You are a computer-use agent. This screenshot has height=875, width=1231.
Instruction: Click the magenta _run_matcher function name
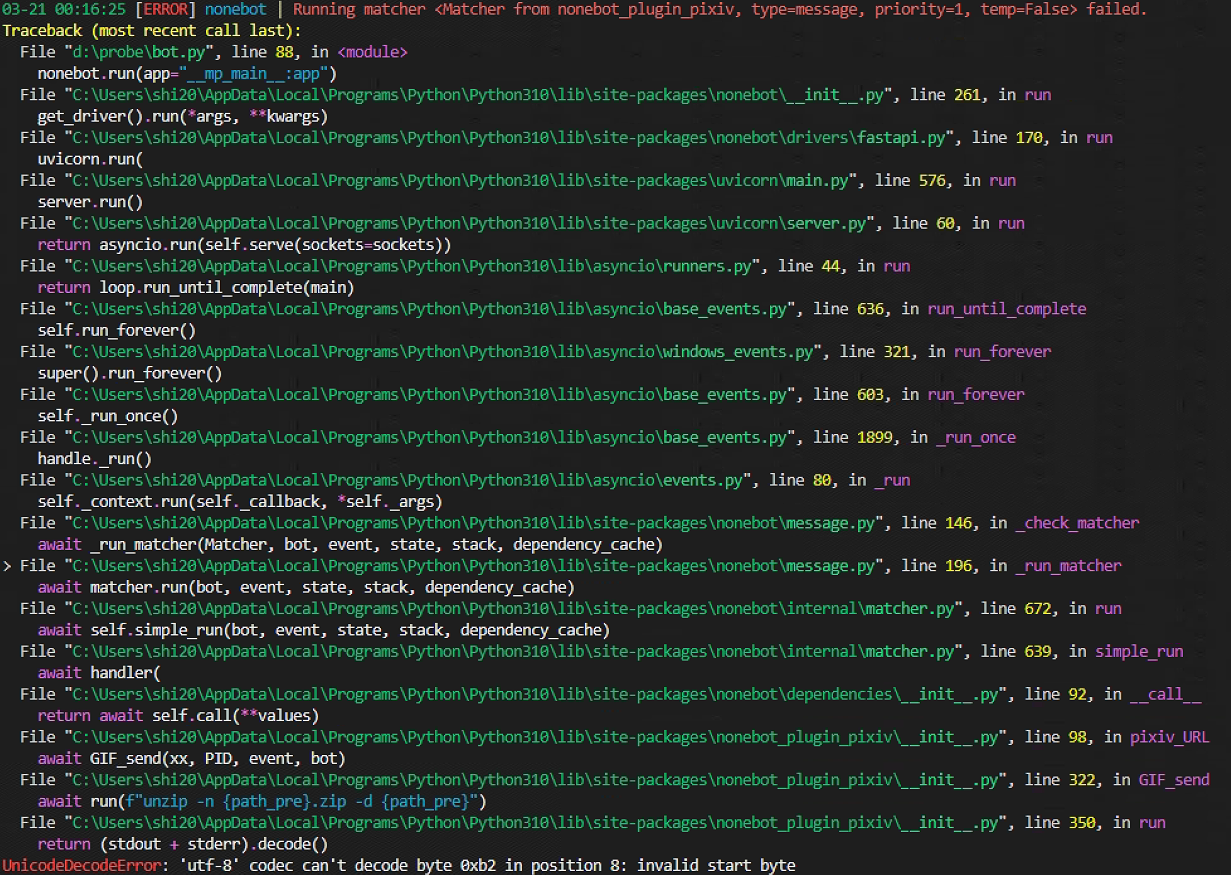[x=1068, y=566]
